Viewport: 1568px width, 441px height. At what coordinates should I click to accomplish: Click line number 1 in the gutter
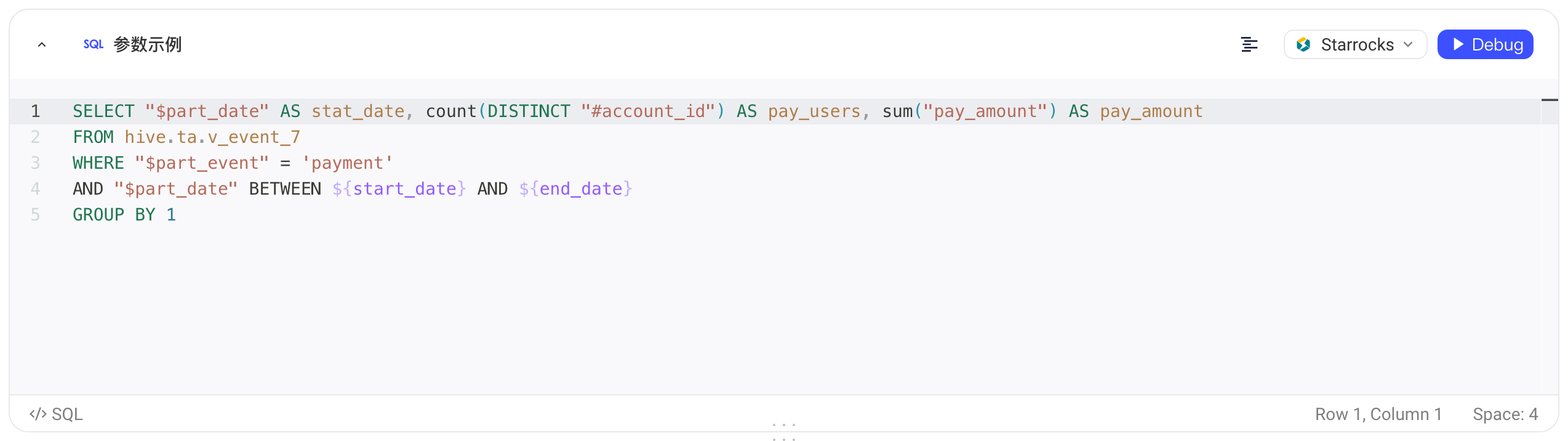[x=35, y=111]
